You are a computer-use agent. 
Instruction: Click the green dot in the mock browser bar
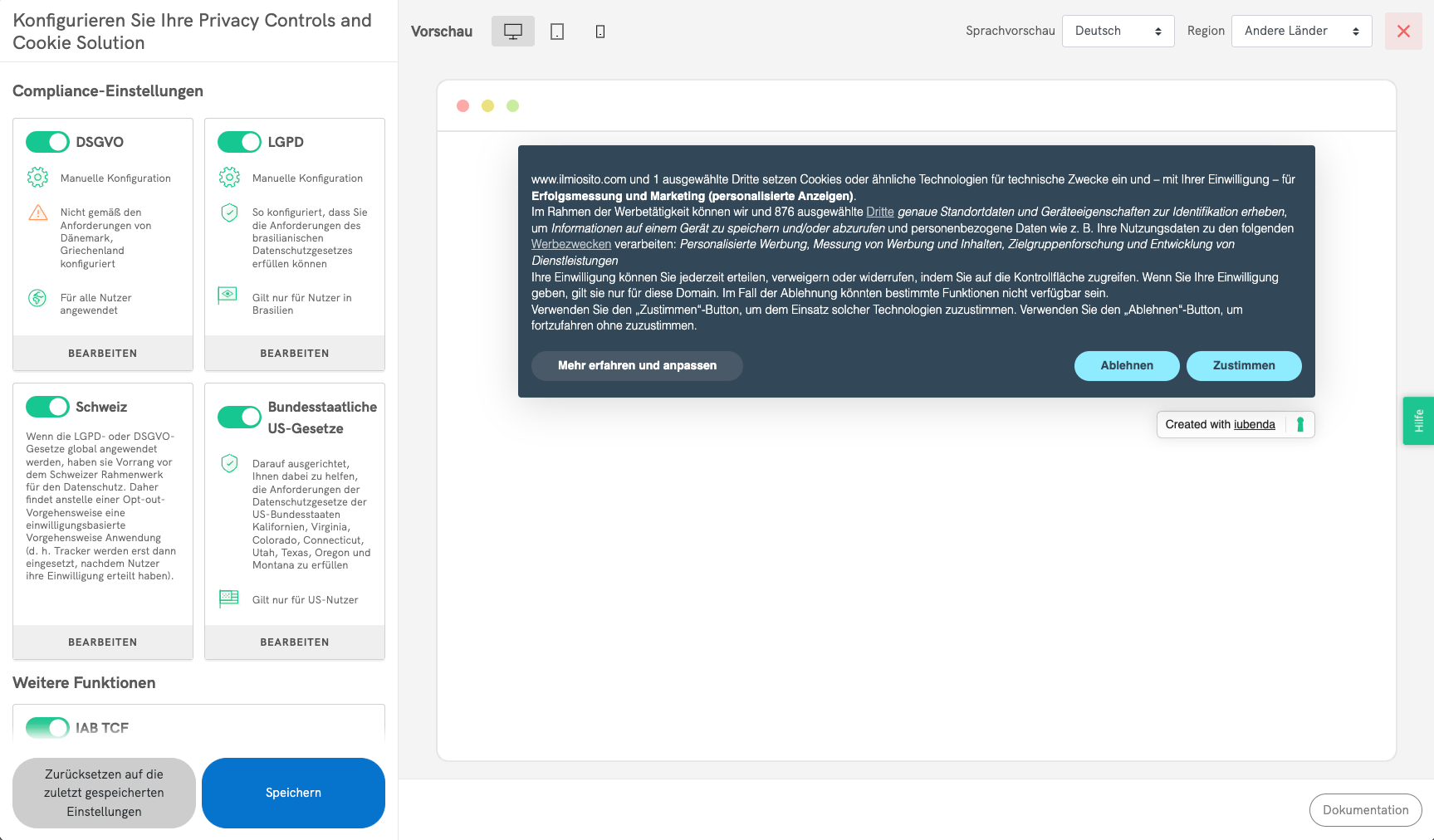coord(512,105)
